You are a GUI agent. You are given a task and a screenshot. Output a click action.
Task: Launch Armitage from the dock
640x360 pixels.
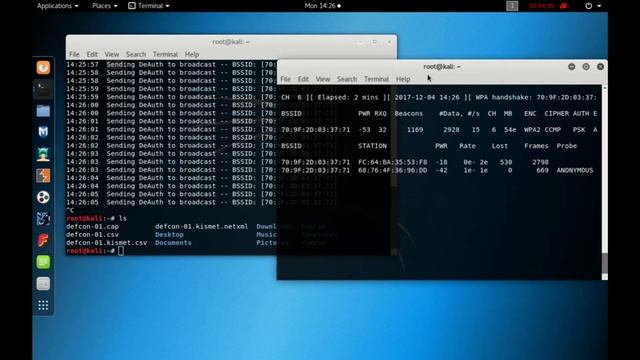pos(43,154)
